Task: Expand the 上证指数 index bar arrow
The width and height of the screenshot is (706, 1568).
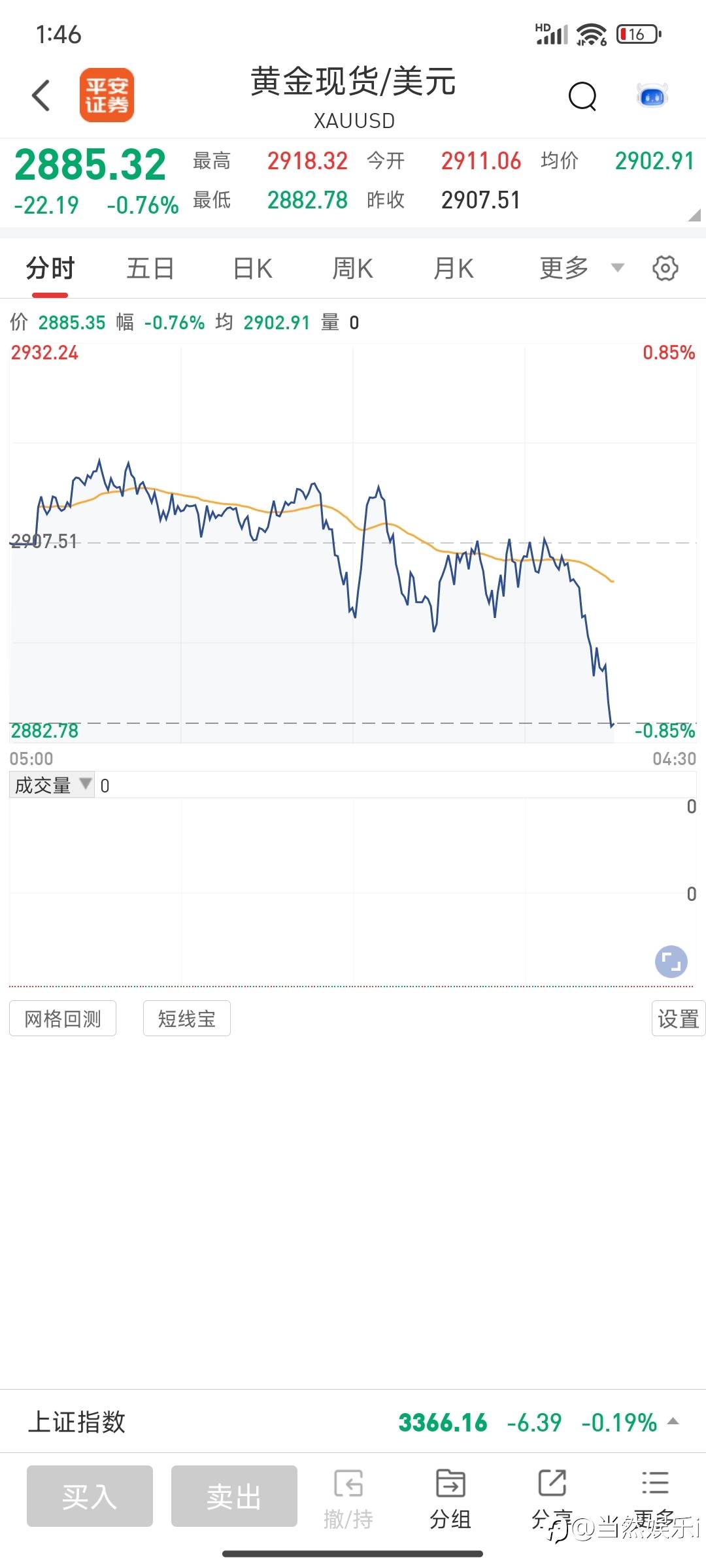Action: click(x=673, y=1422)
